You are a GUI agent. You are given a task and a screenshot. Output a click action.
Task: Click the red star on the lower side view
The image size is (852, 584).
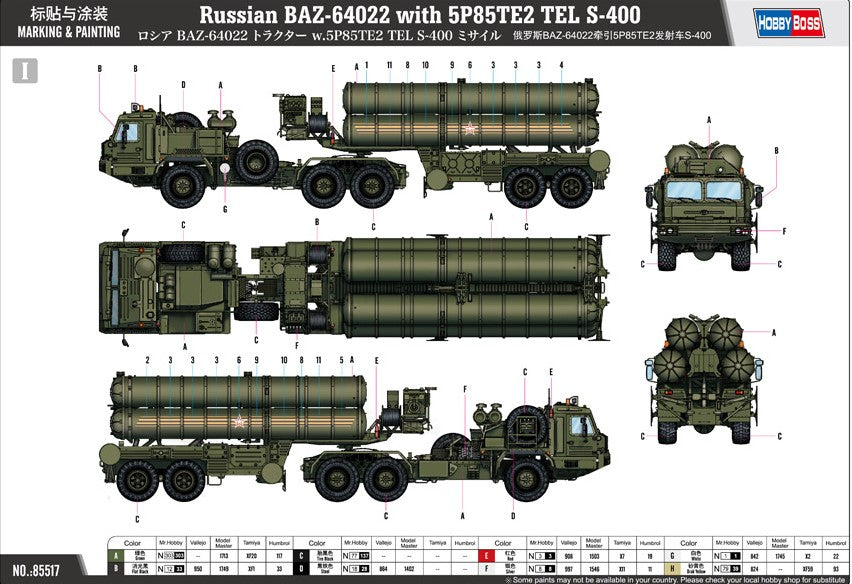(x=239, y=422)
